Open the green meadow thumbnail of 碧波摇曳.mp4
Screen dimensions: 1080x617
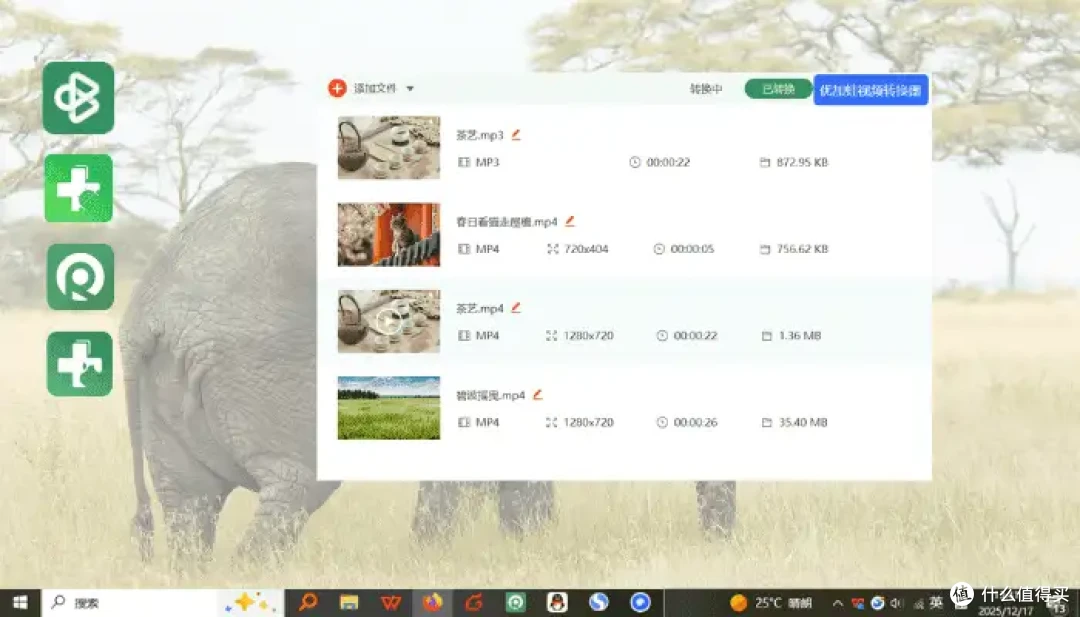pyautogui.click(x=388, y=408)
